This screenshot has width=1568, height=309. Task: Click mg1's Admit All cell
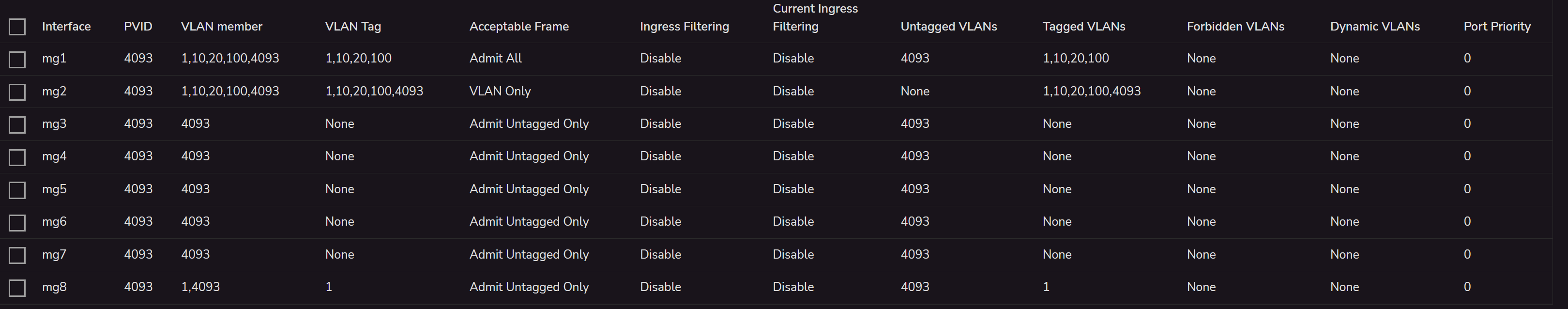pyautogui.click(x=496, y=59)
